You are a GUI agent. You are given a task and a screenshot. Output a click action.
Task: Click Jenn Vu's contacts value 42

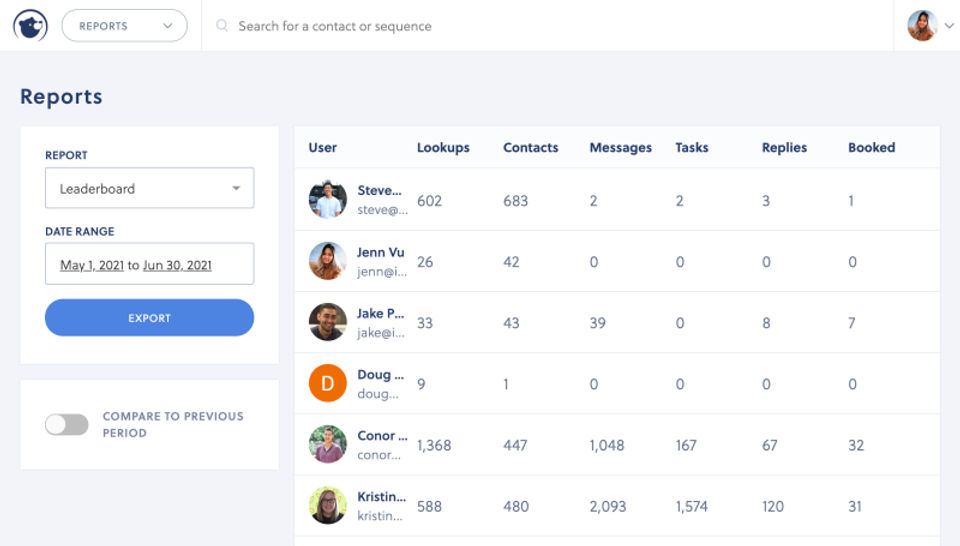(x=511, y=262)
